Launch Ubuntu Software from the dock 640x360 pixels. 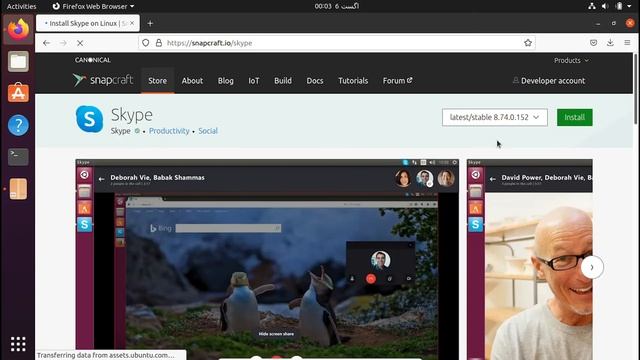coord(18,93)
